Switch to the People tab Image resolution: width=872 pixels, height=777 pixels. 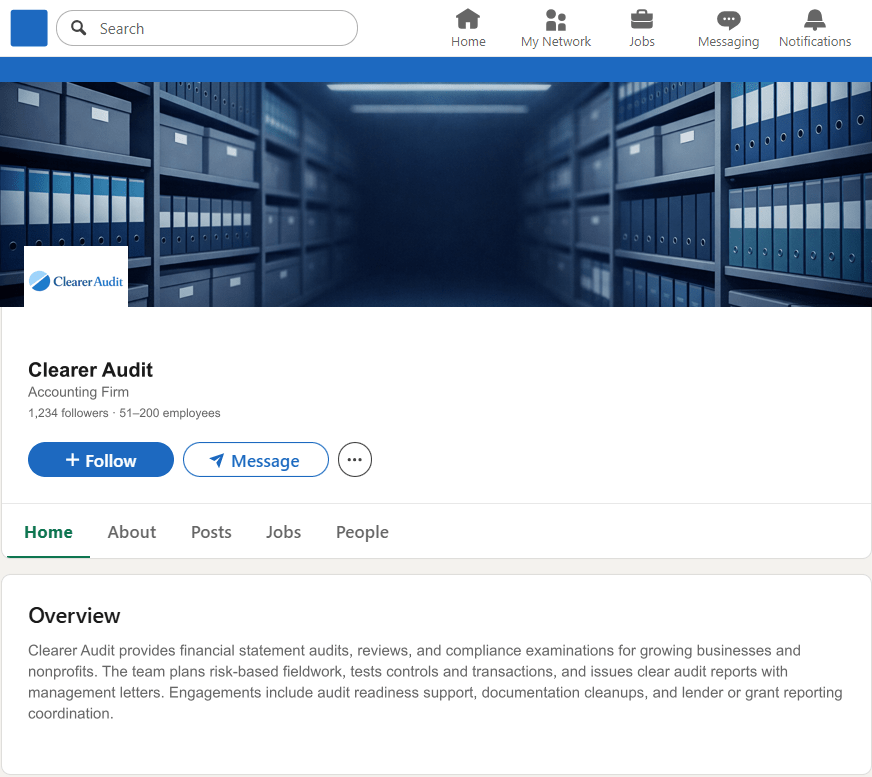click(x=362, y=532)
